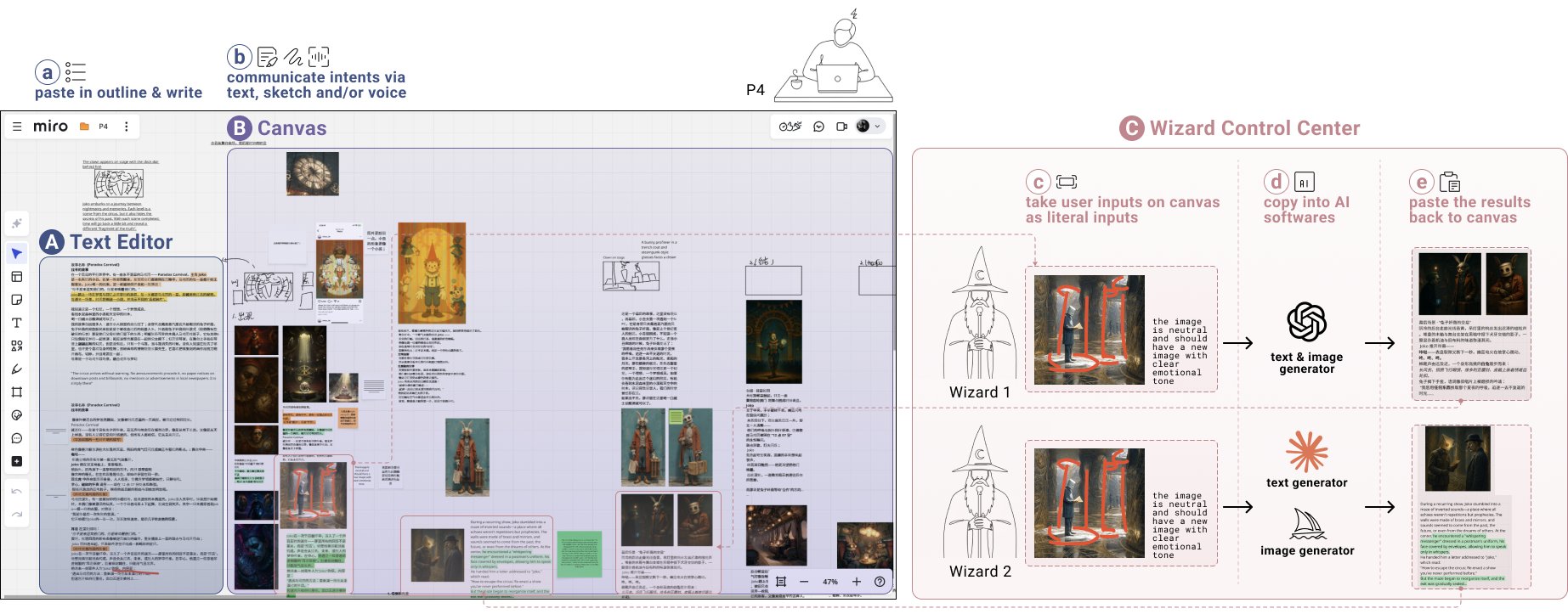Image resolution: width=1568 pixels, height=614 pixels.
Task: Click the miro logo to go home
Action: click(50, 127)
